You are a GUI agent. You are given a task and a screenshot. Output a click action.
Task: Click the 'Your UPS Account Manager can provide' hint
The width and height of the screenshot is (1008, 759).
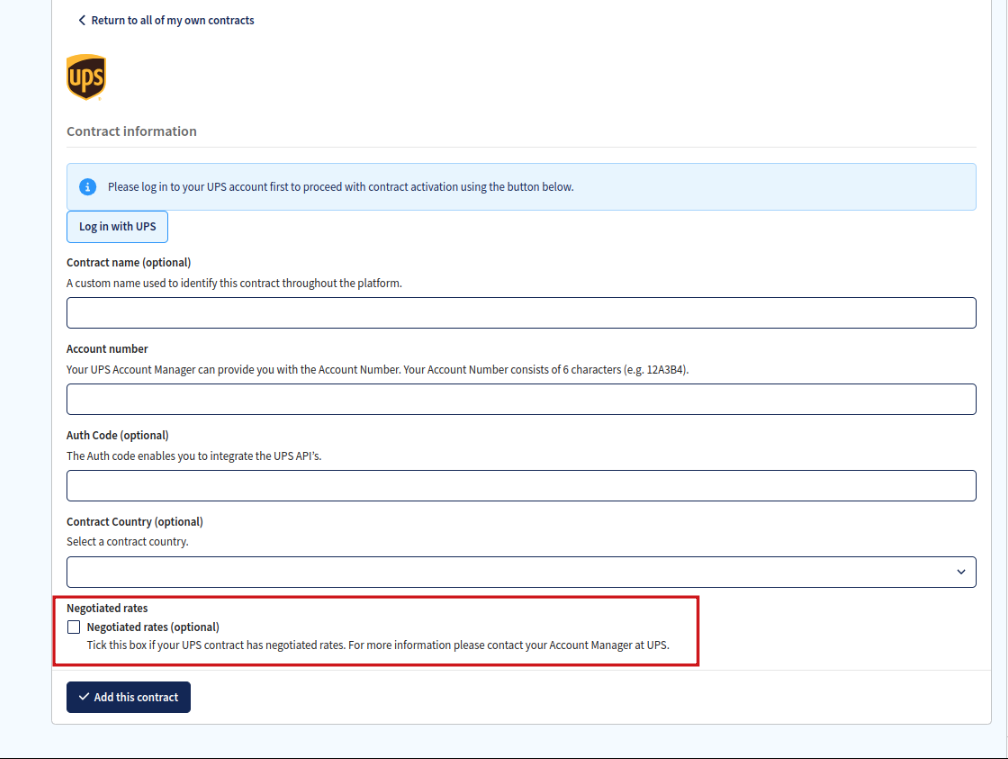[x=377, y=370]
